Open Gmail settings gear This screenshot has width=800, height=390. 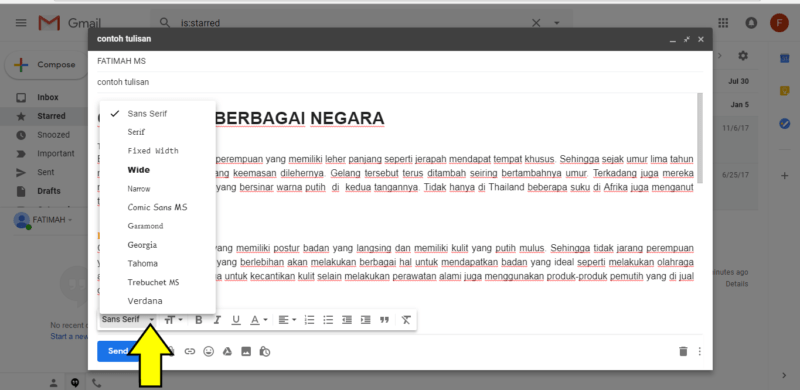point(743,56)
